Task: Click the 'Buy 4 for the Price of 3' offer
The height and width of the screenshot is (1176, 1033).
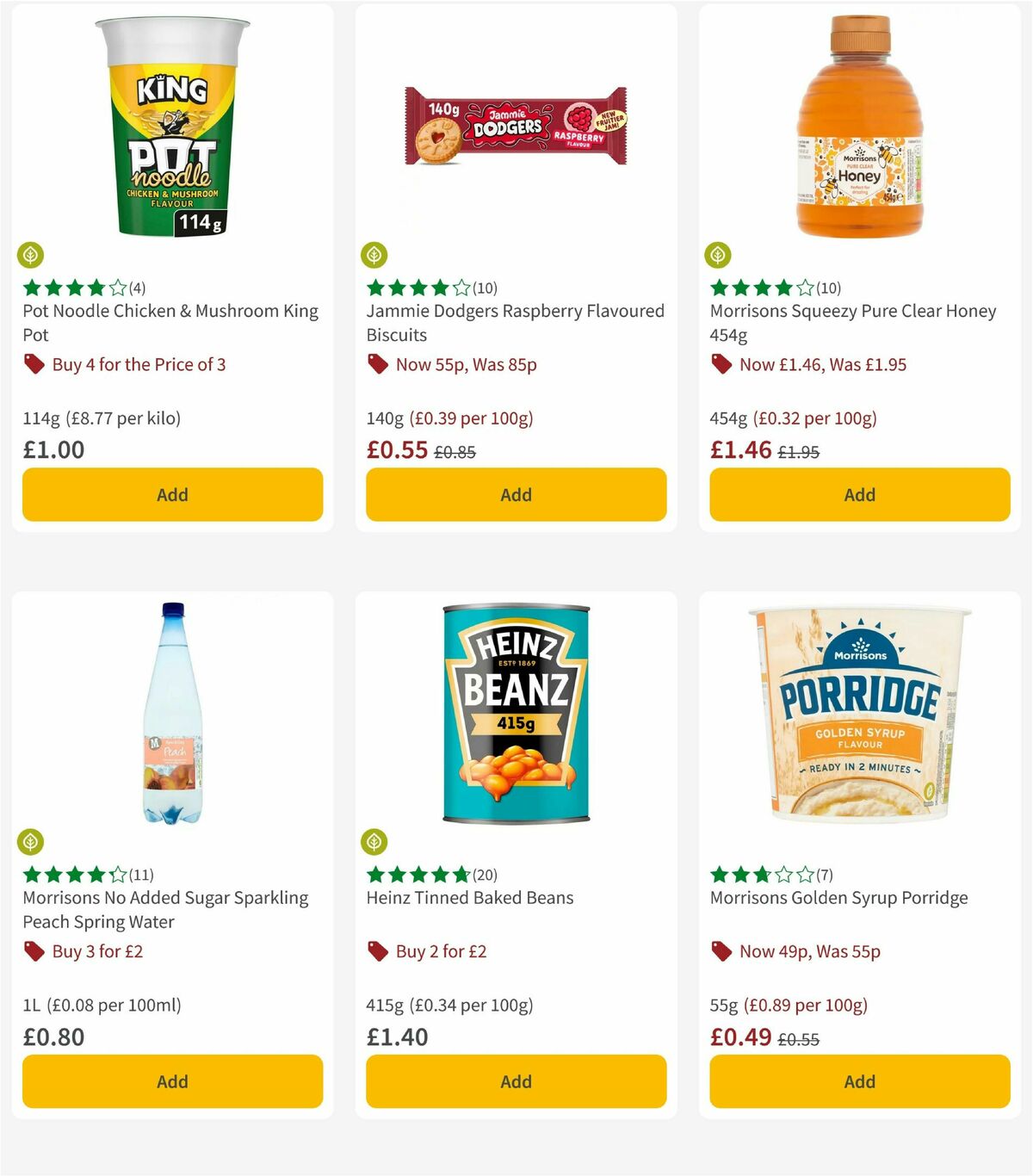Action: 139,365
